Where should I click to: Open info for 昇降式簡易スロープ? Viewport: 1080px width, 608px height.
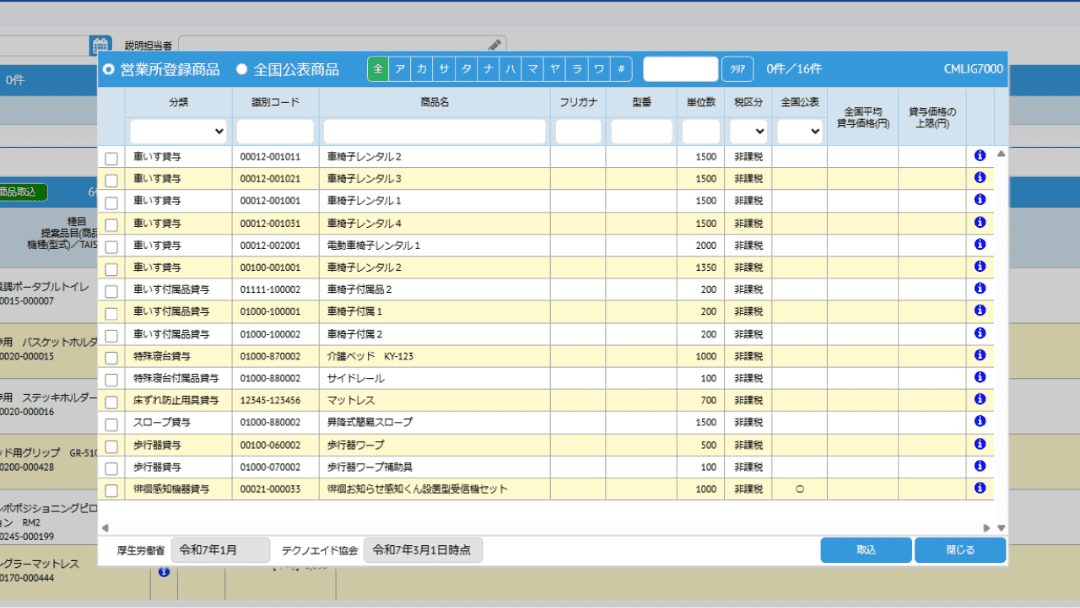979,421
